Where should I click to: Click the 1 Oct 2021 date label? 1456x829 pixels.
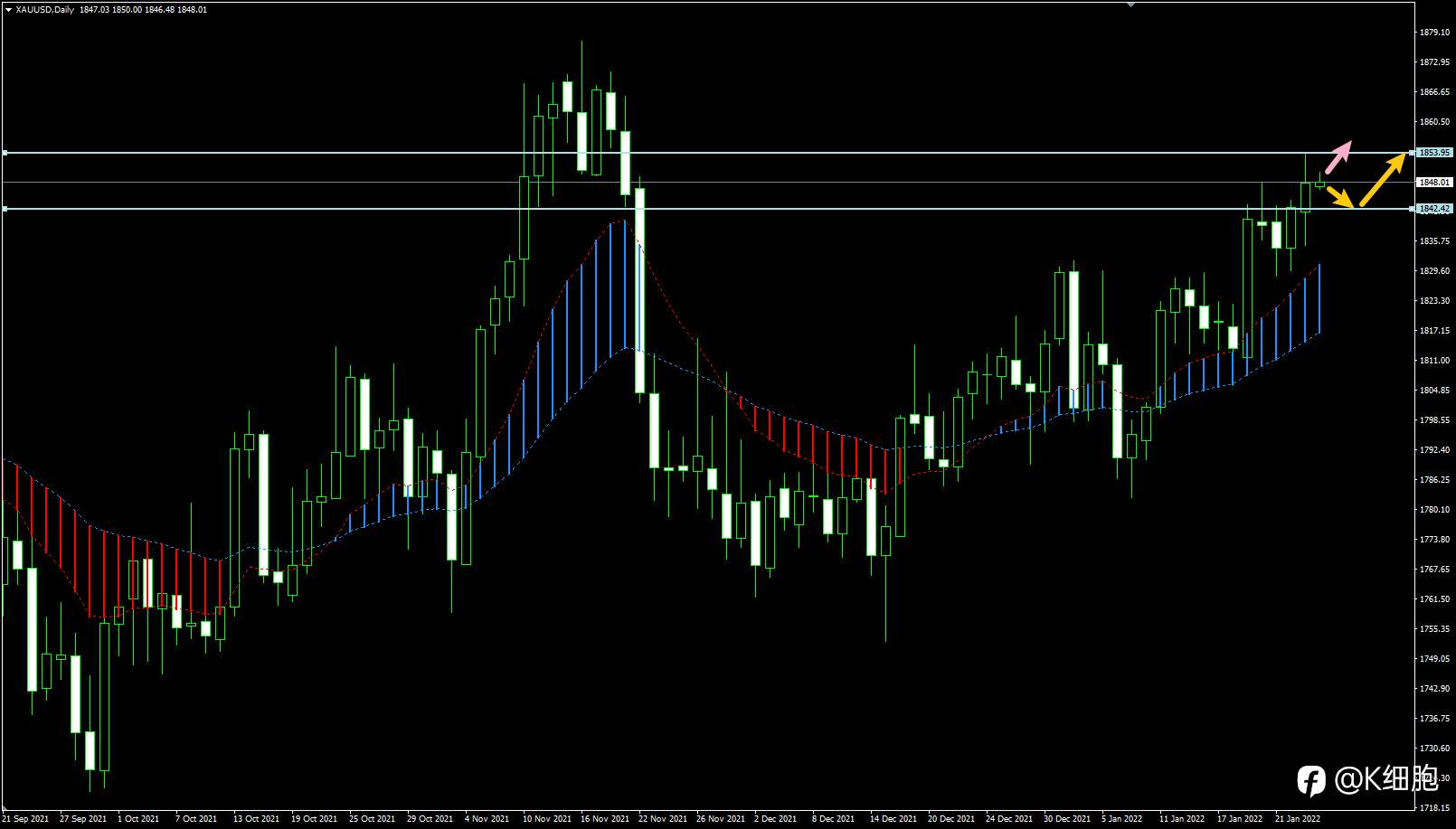[138, 819]
